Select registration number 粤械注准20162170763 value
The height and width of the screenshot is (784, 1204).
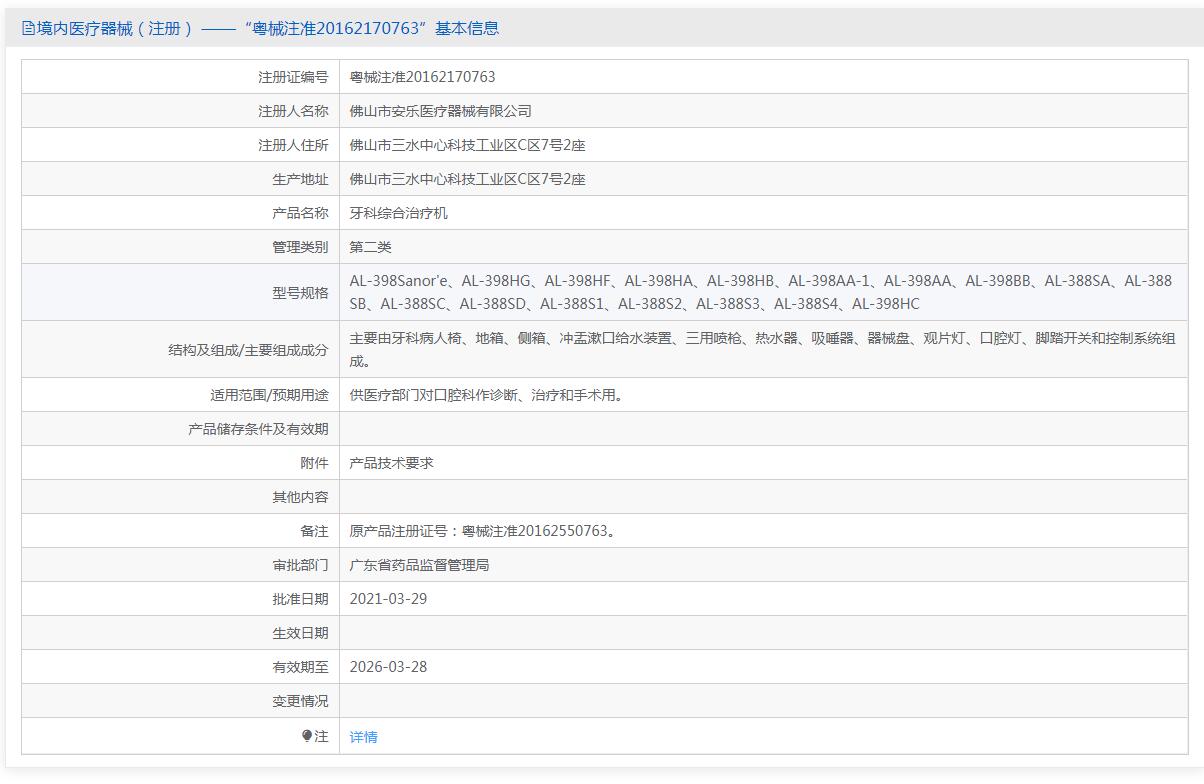coord(423,77)
